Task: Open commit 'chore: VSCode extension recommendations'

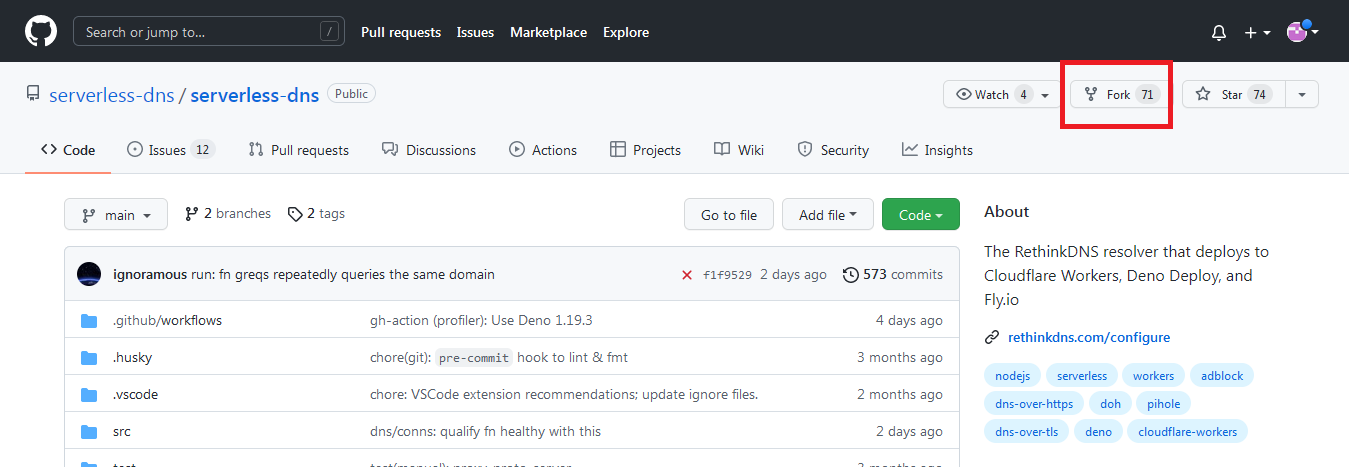Action: 564,394
